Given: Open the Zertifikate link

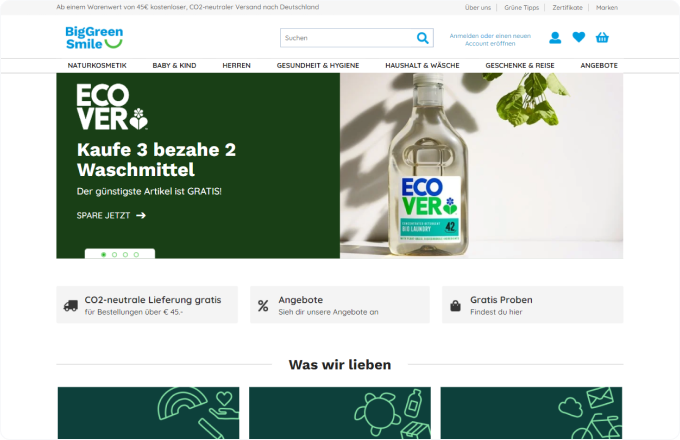Looking at the screenshot, I should click(567, 7).
